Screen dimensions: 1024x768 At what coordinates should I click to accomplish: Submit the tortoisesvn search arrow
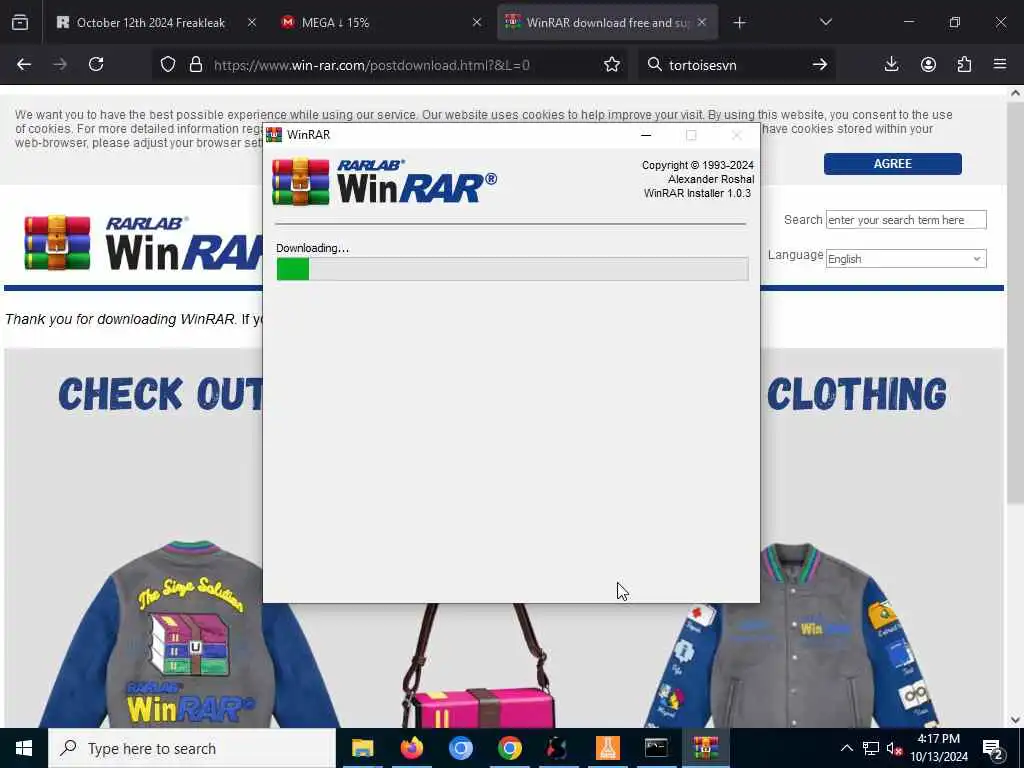click(820, 64)
